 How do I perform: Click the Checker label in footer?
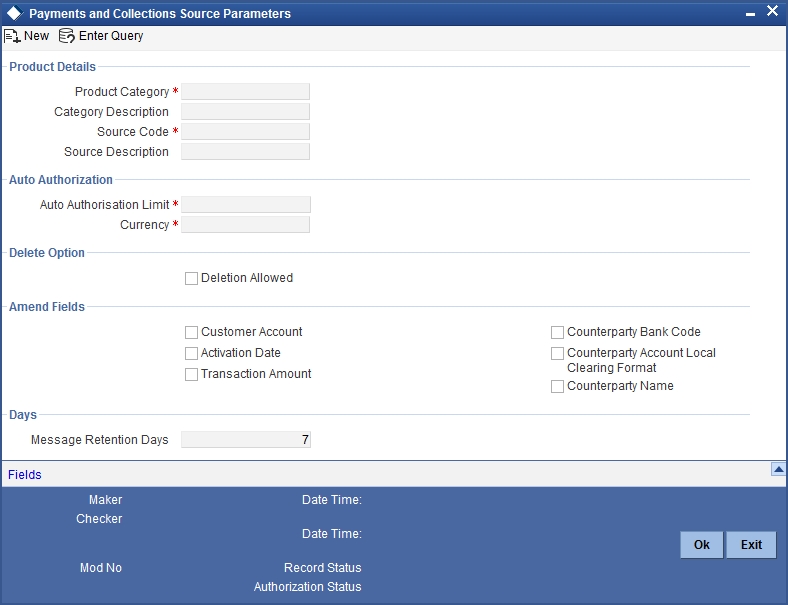tap(99, 519)
